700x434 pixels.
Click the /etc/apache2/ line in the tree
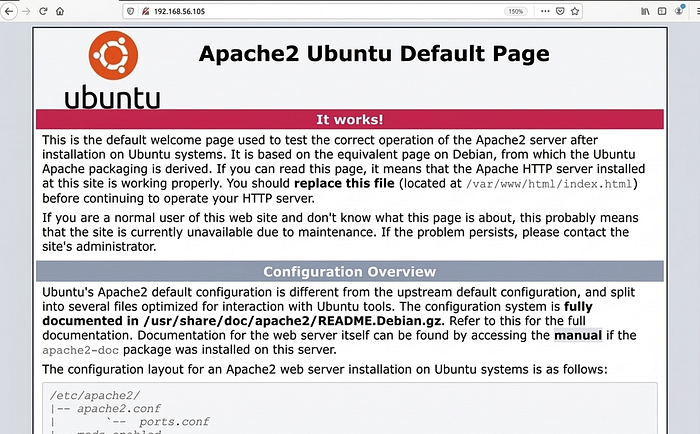(x=95, y=396)
